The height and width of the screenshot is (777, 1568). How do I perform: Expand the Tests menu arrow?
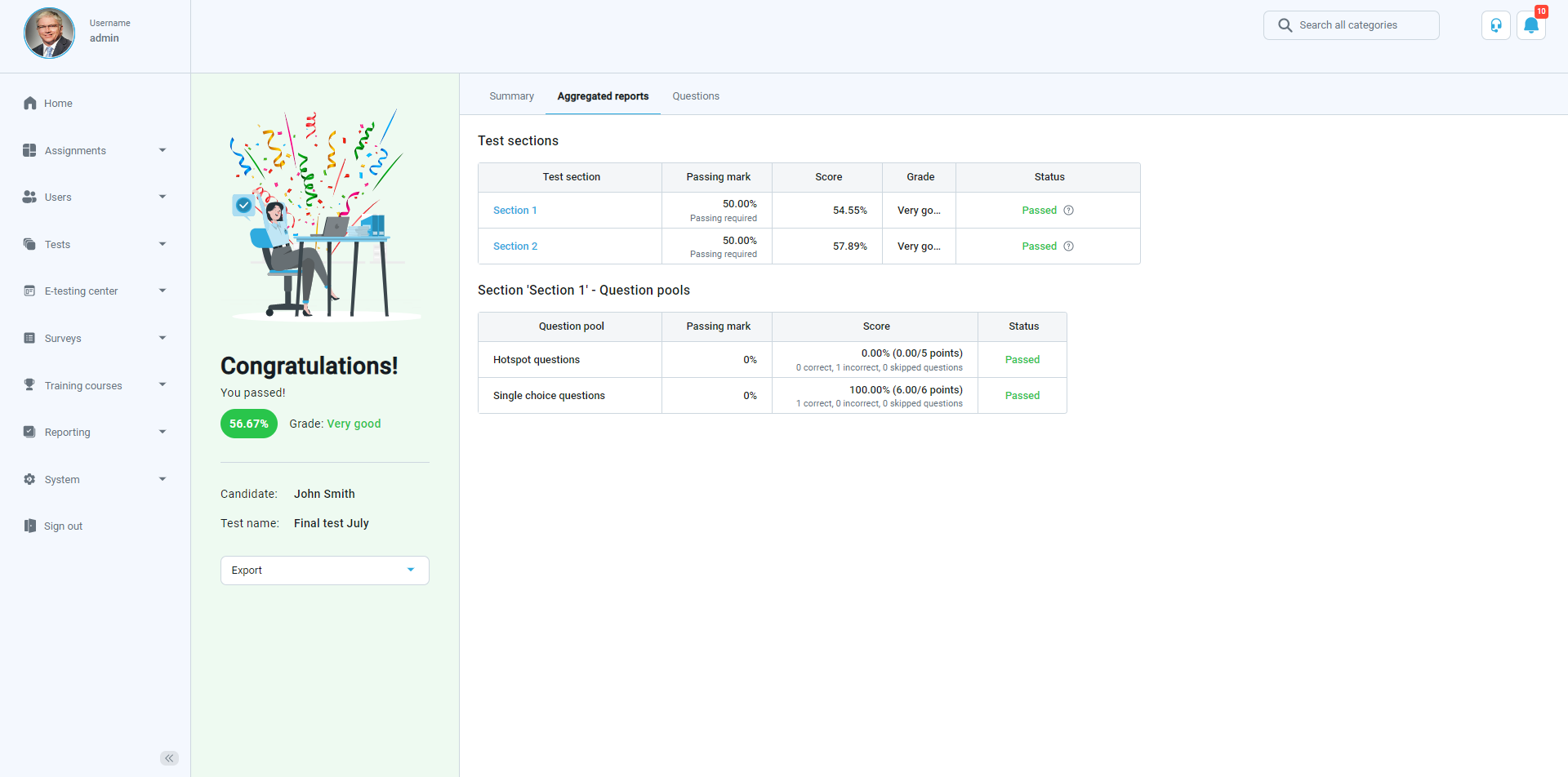click(x=163, y=244)
